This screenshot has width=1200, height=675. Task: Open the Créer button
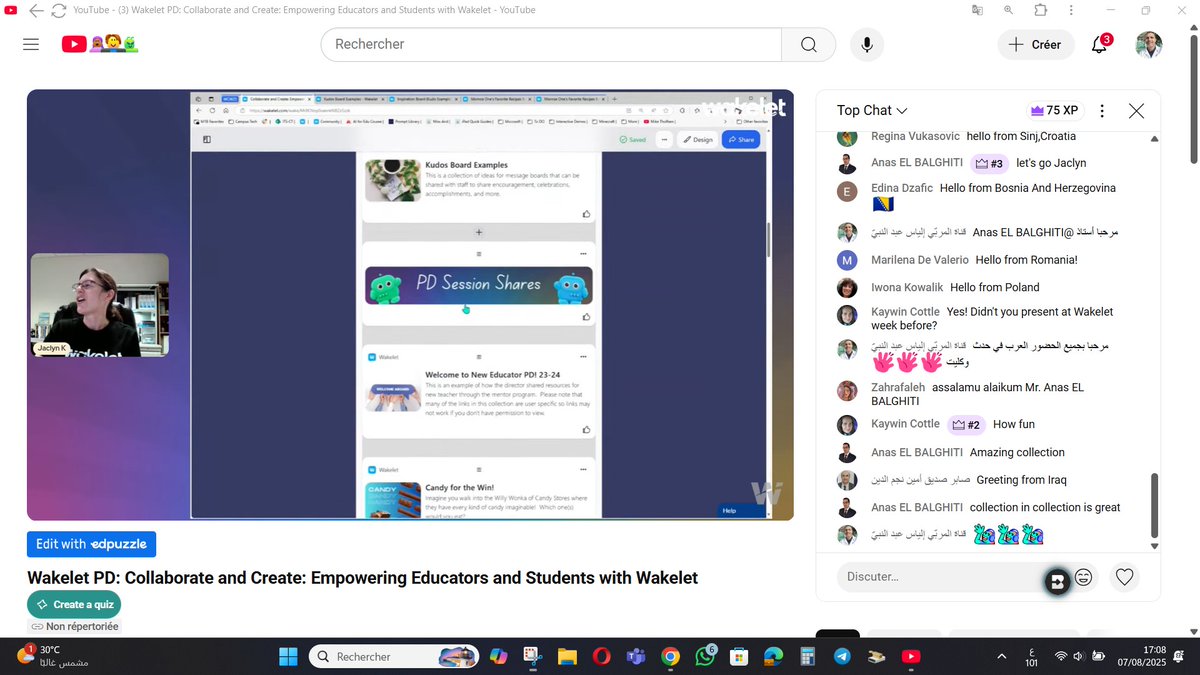coord(1035,45)
